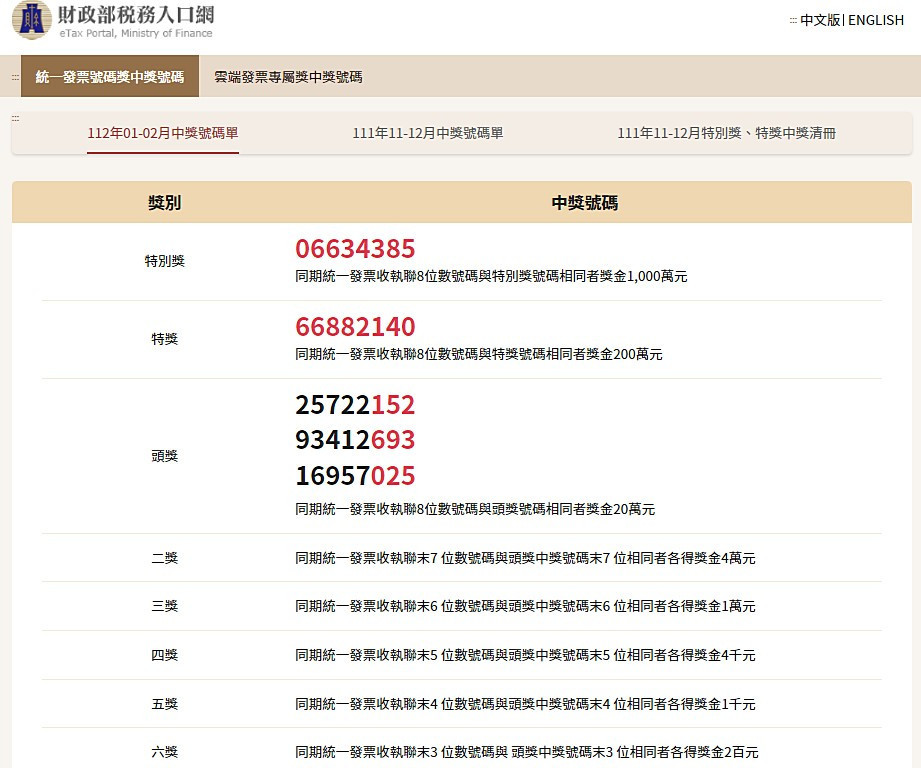Click the 4萬元 second prize description
The width and height of the screenshot is (921, 768).
click(x=525, y=558)
